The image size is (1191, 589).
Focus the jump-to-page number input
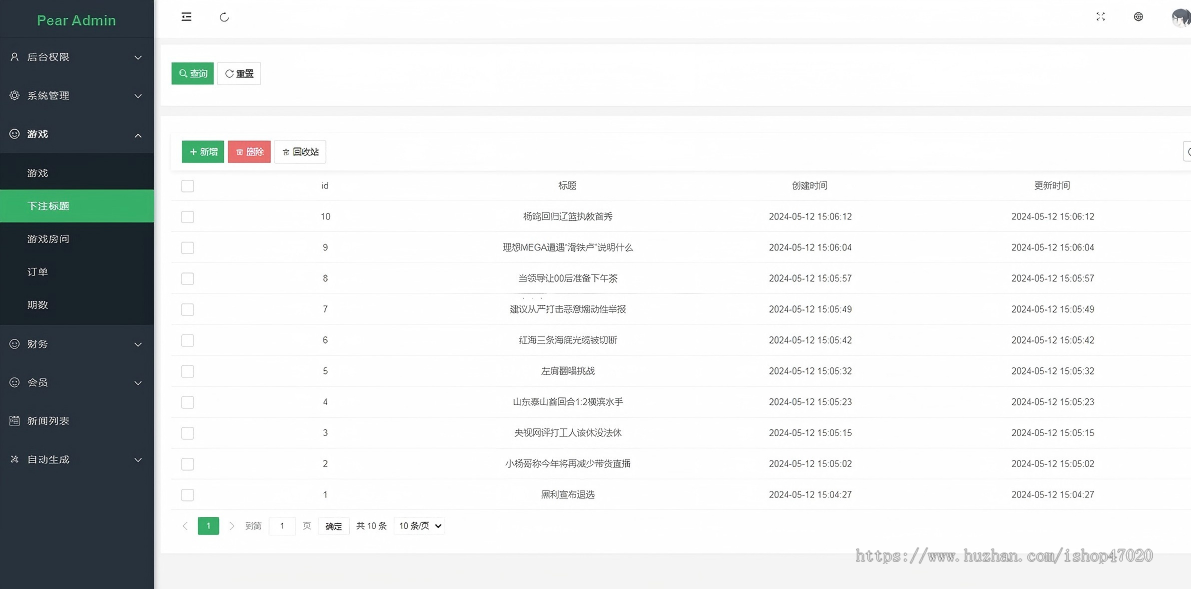tap(283, 526)
